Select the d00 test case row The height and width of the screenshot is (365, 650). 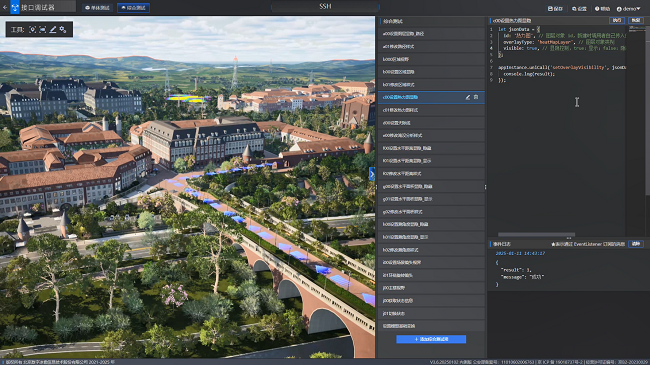tap(431, 123)
